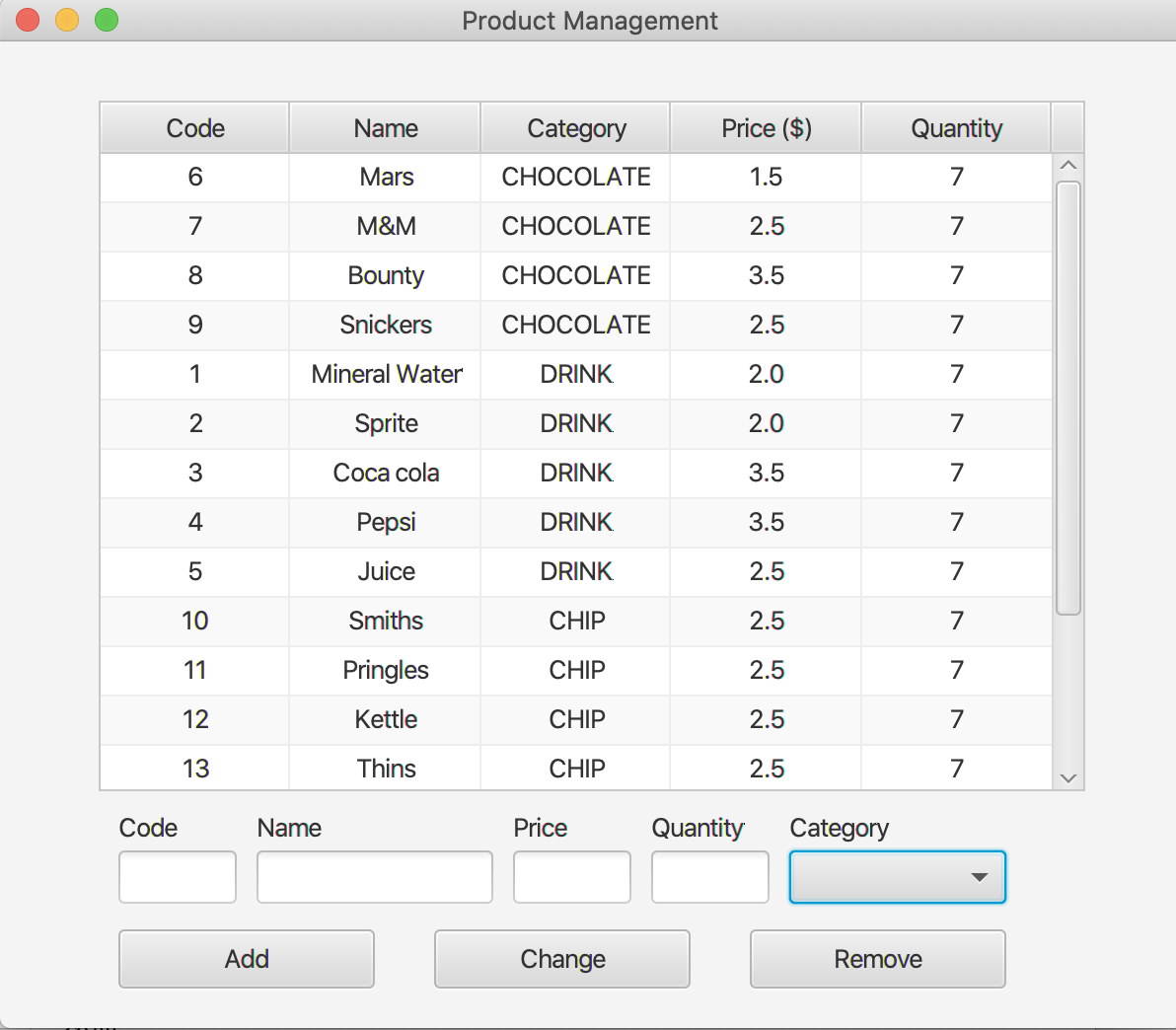Click code cell 13 in Thins row

coord(195,769)
